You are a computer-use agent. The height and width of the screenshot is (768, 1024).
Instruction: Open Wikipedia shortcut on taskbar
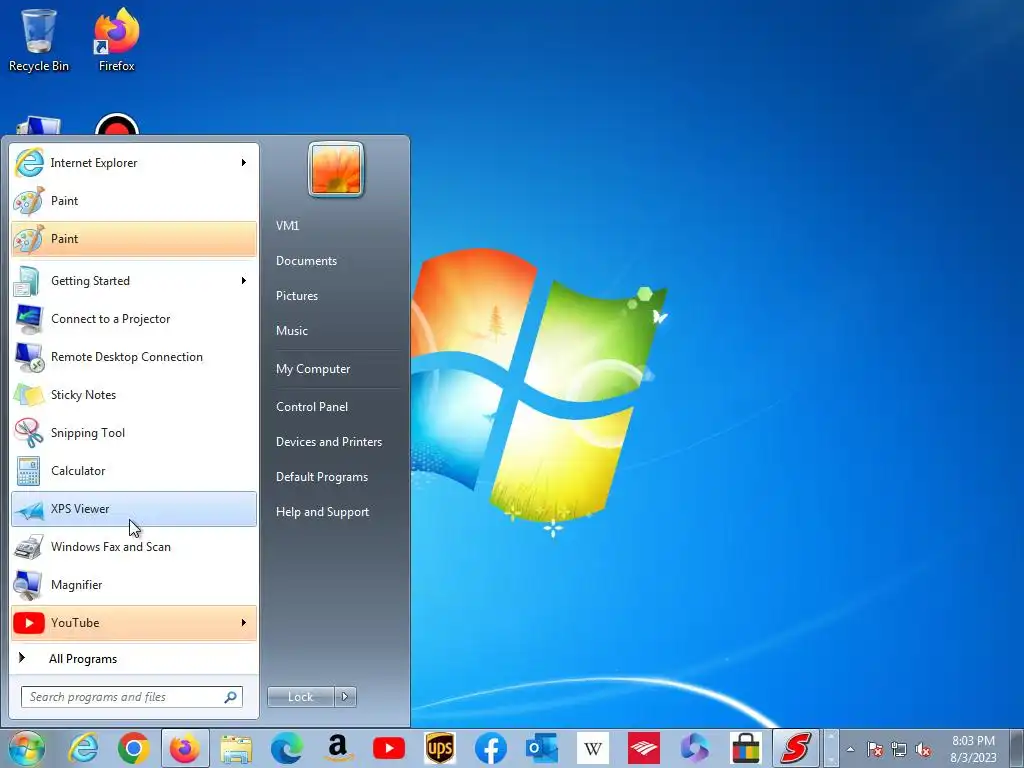(x=592, y=748)
